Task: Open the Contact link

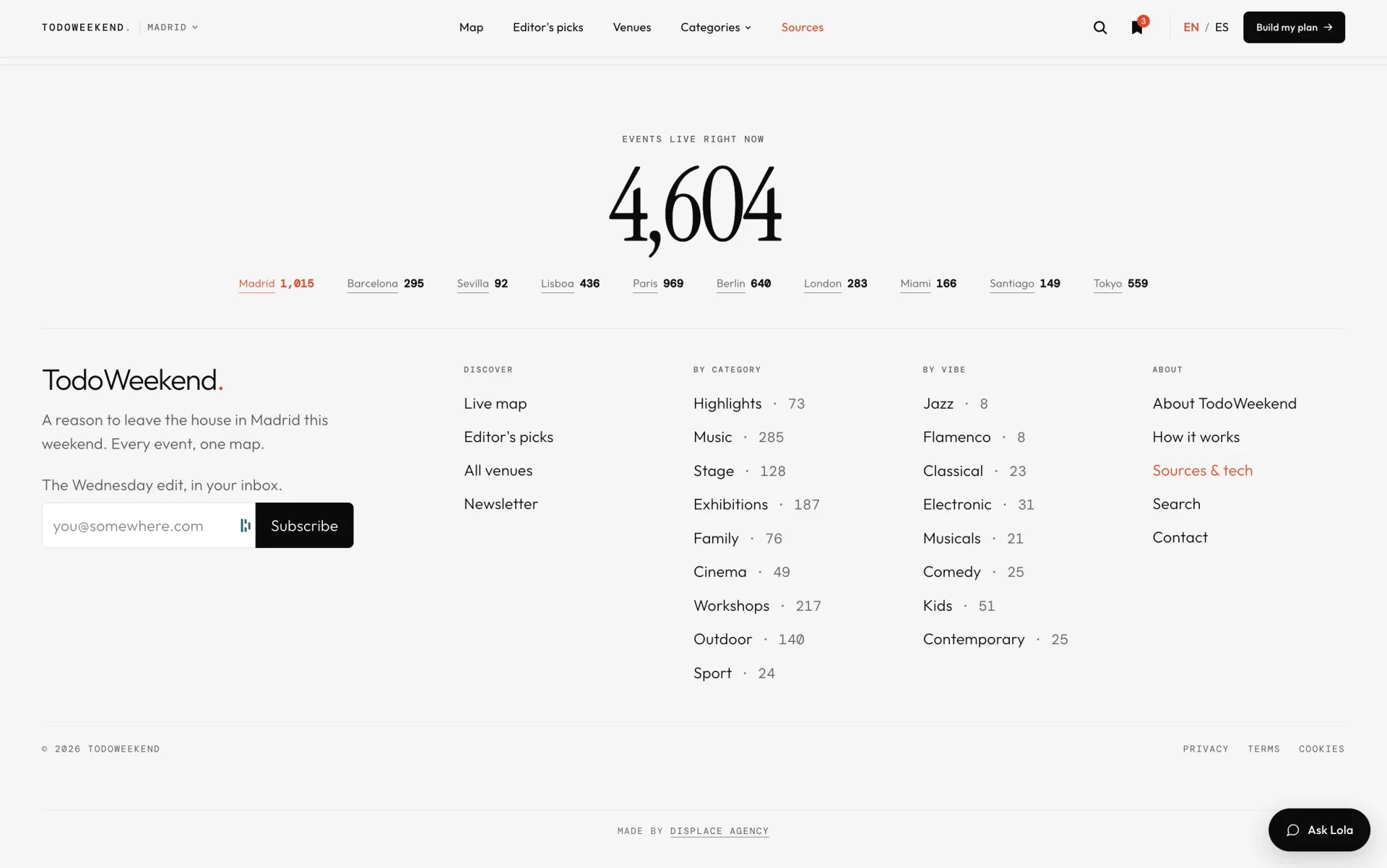Action: coord(1180,537)
